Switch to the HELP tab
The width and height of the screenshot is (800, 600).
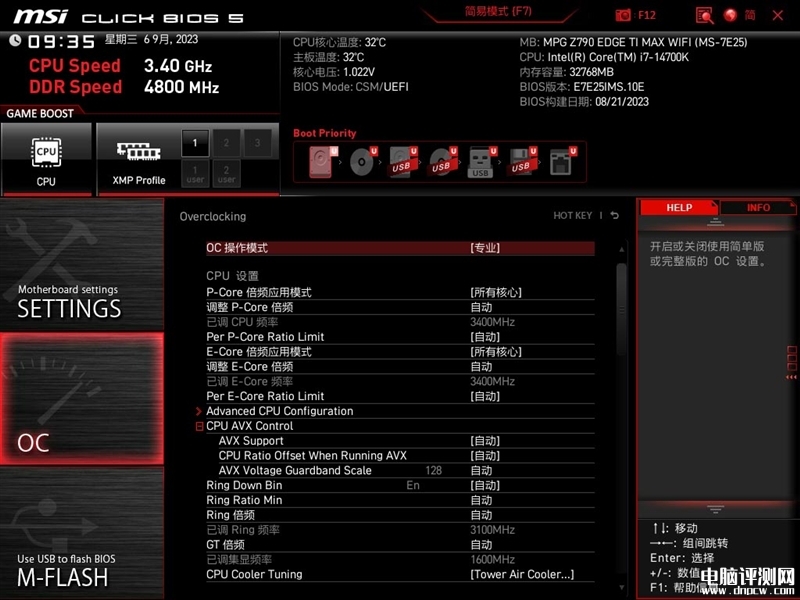(679, 208)
